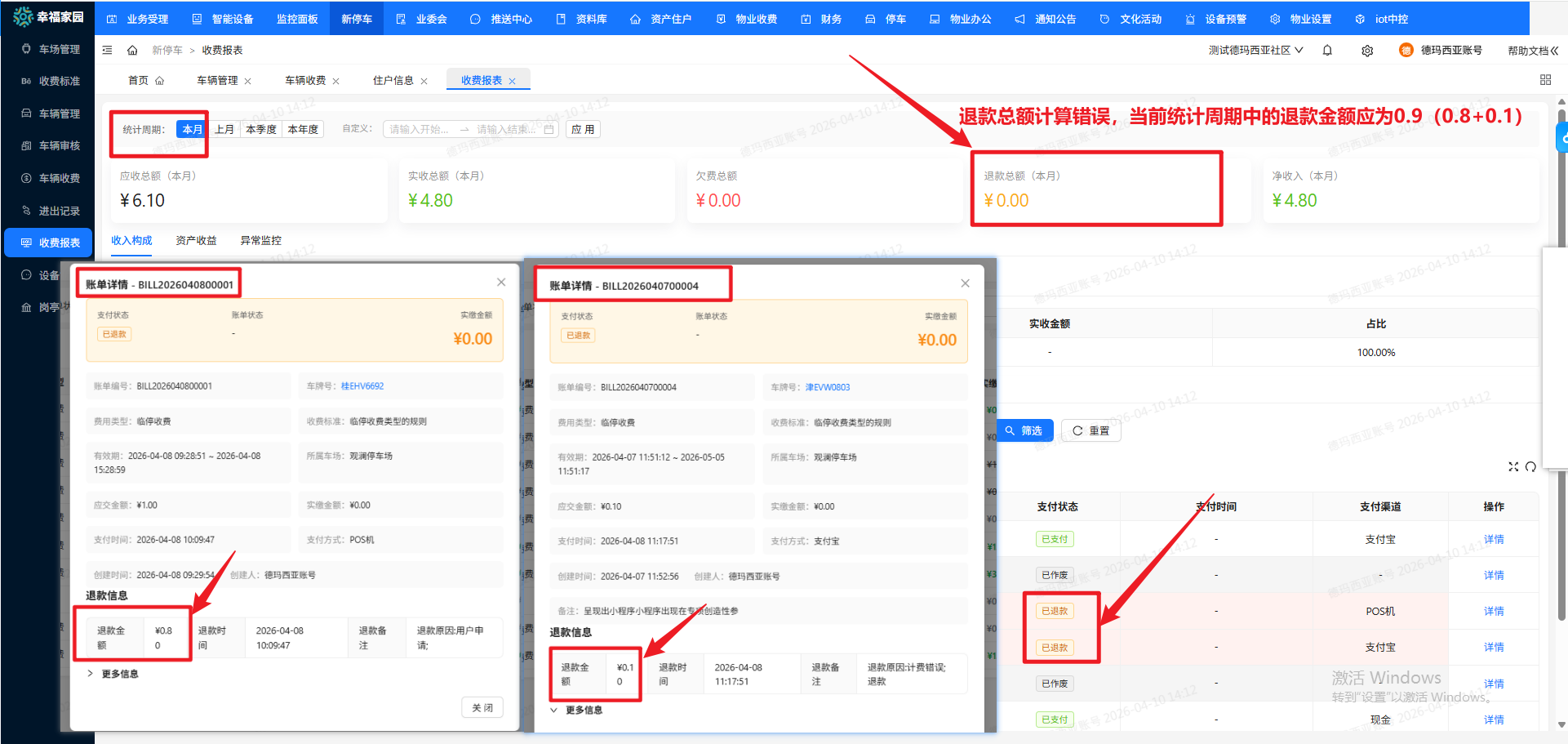The height and width of the screenshot is (744, 1568).
Task: Select the 本月 statistics period option
Action: coord(192,129)
